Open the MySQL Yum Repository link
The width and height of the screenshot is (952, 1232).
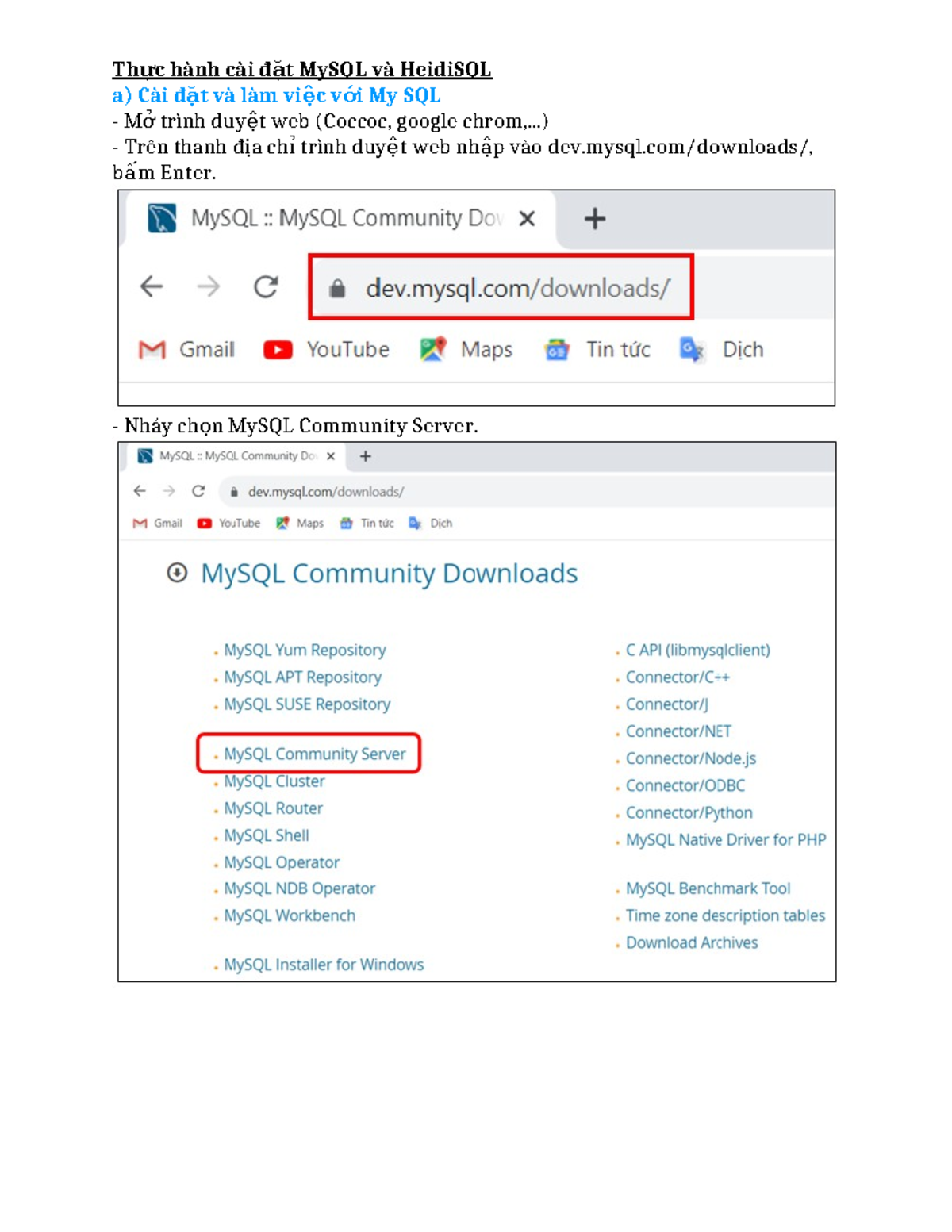tap(304, 650)
